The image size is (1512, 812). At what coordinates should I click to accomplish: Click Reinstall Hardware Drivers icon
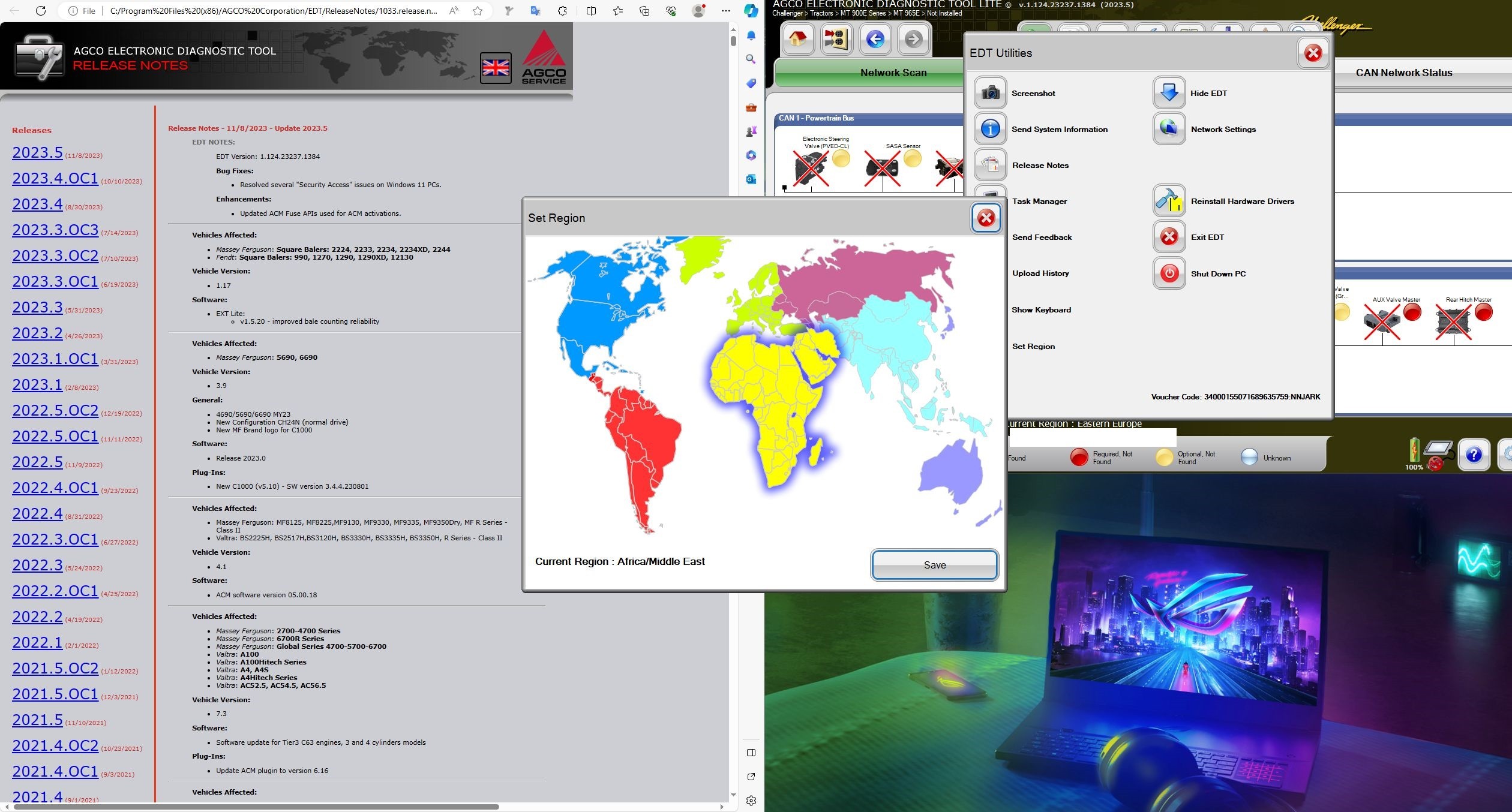pos(1169,201)
